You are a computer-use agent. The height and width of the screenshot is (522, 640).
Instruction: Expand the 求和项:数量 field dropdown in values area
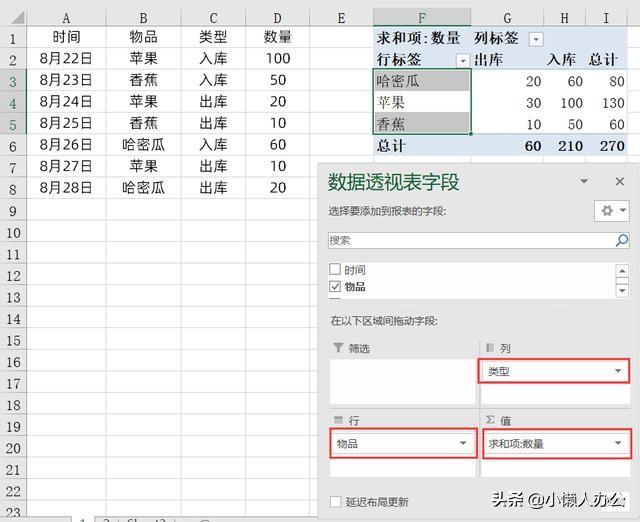point(618,443)
